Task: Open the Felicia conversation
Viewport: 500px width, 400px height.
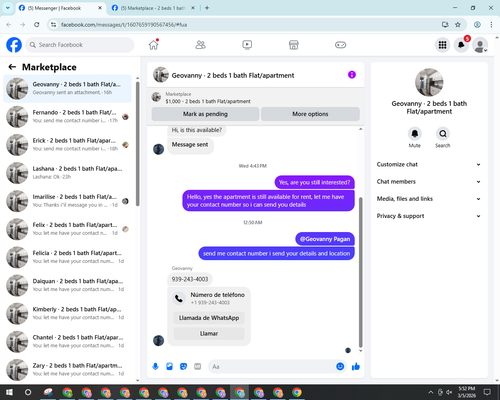Action: (67, 257)
